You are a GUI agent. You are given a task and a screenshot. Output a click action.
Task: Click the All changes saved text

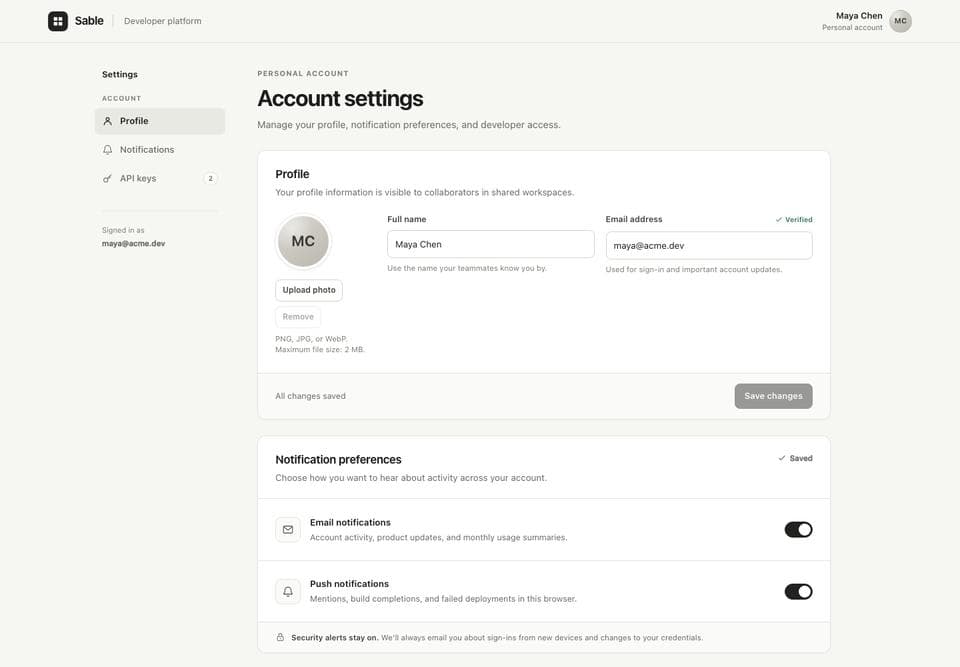(310, 396)
